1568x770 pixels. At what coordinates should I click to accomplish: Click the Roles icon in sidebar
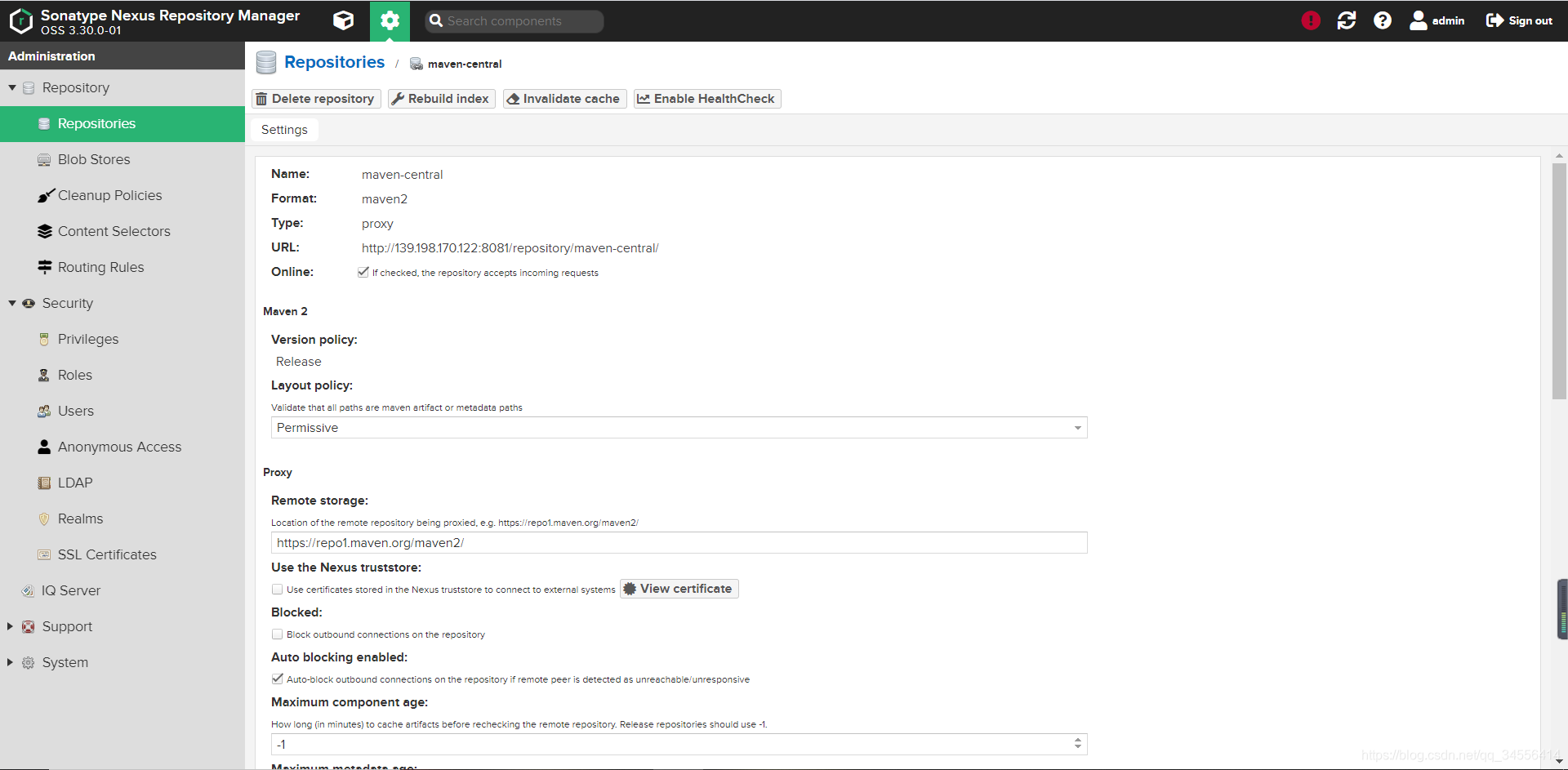pyautogui.click(x=44, y=375)
